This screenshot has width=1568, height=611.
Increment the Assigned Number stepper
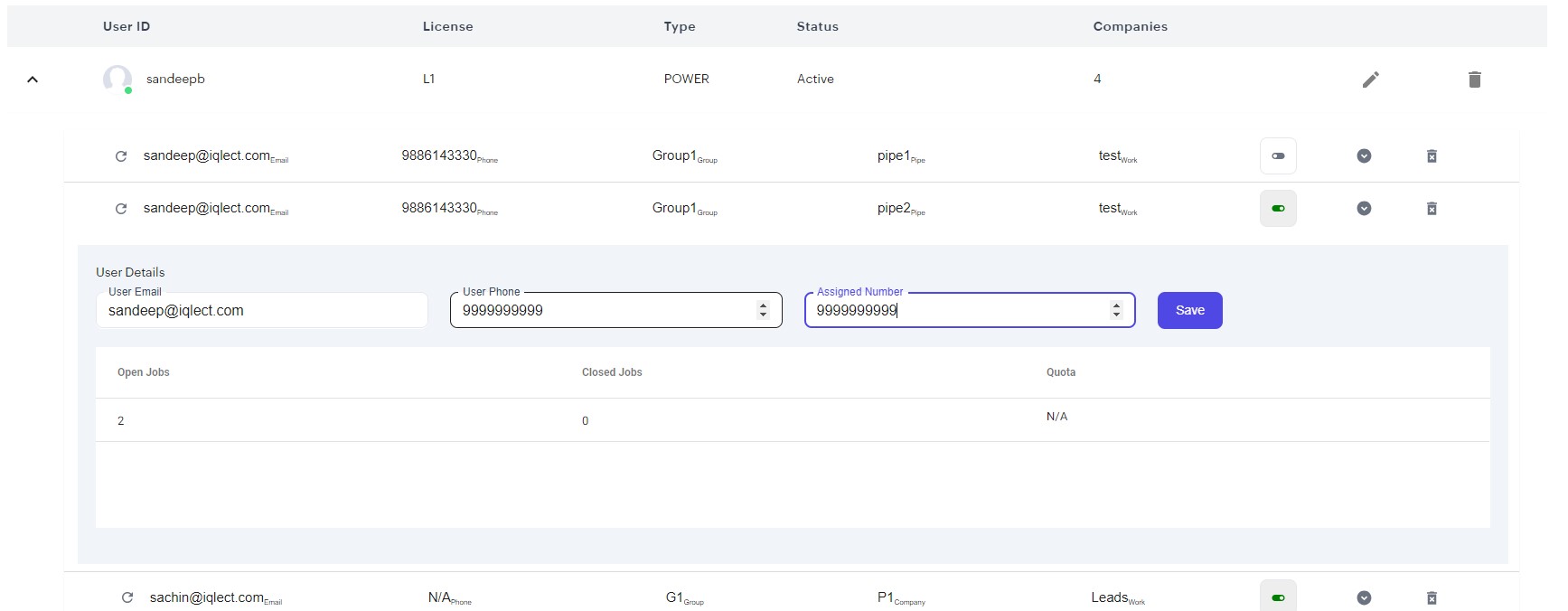tap(1116, 305)
